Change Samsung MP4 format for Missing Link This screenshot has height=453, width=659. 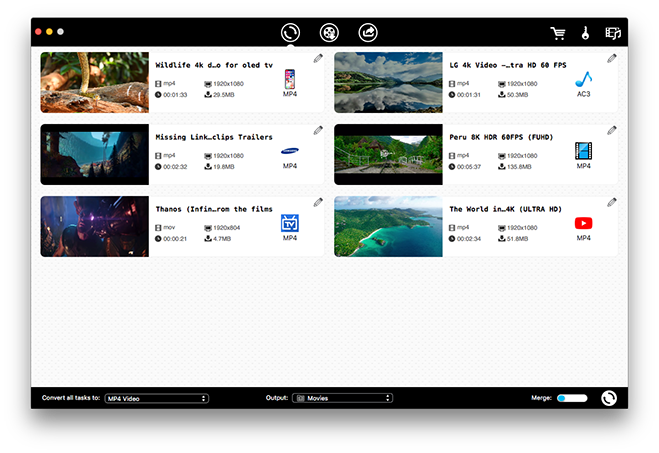290,158
